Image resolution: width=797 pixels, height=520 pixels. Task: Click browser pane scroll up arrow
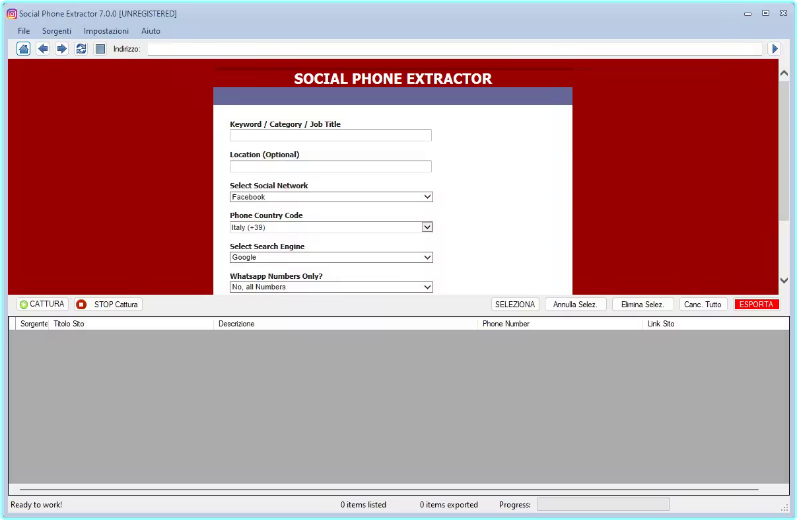coord(784,73)
